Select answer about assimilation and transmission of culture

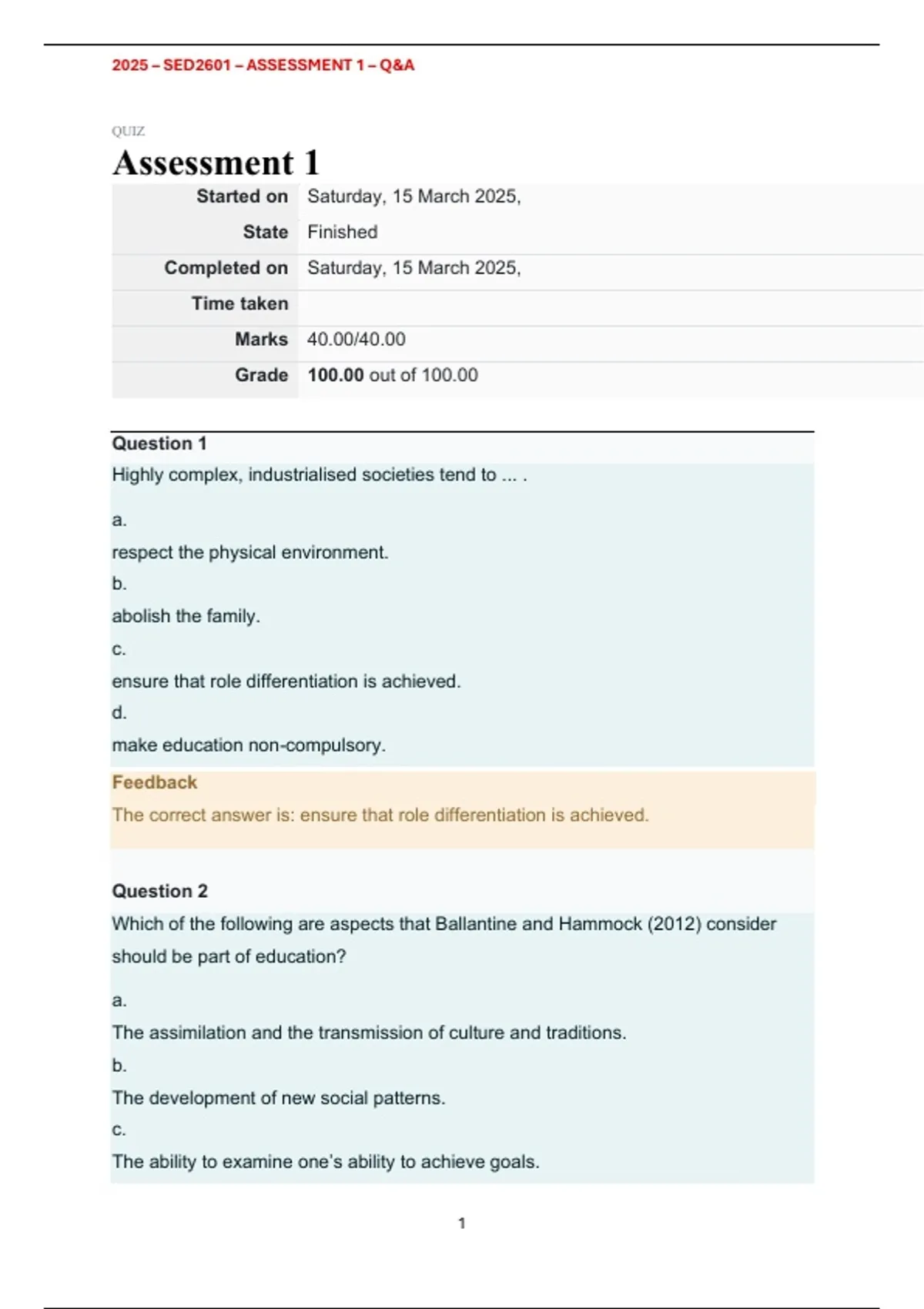[369, 1033]
